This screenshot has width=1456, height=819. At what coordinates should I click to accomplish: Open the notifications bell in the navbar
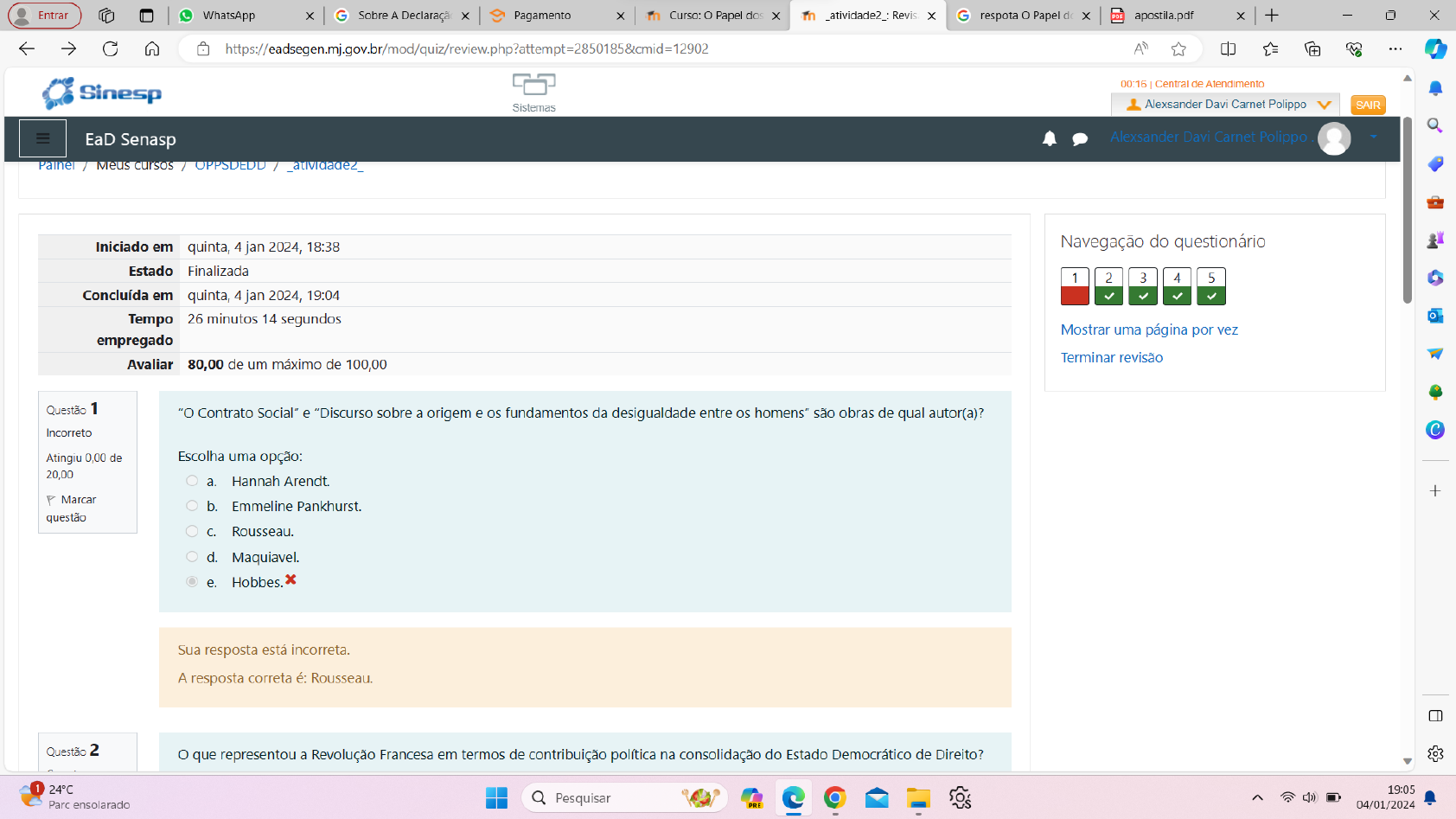tap(1049, 138)
